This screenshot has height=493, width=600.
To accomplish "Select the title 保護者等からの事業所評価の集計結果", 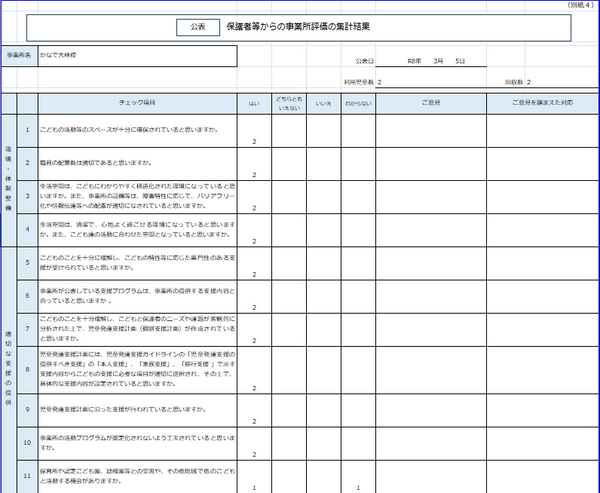I will click(x=298, y=27).
